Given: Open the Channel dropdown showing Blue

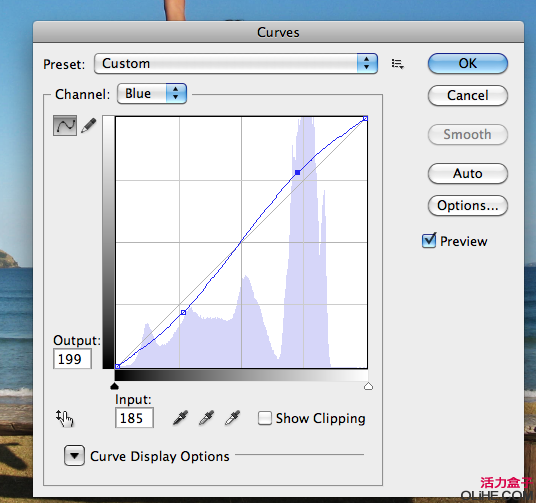Looking at the screenshot, I should click(x=152, y=93).
